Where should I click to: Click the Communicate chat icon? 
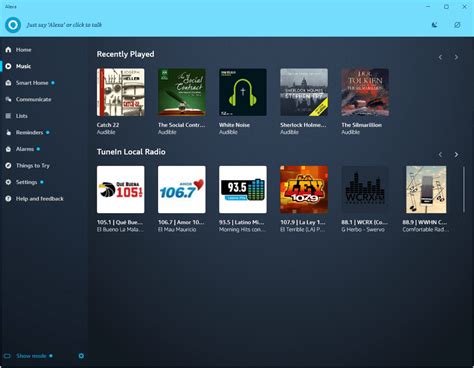coord(8,99)
